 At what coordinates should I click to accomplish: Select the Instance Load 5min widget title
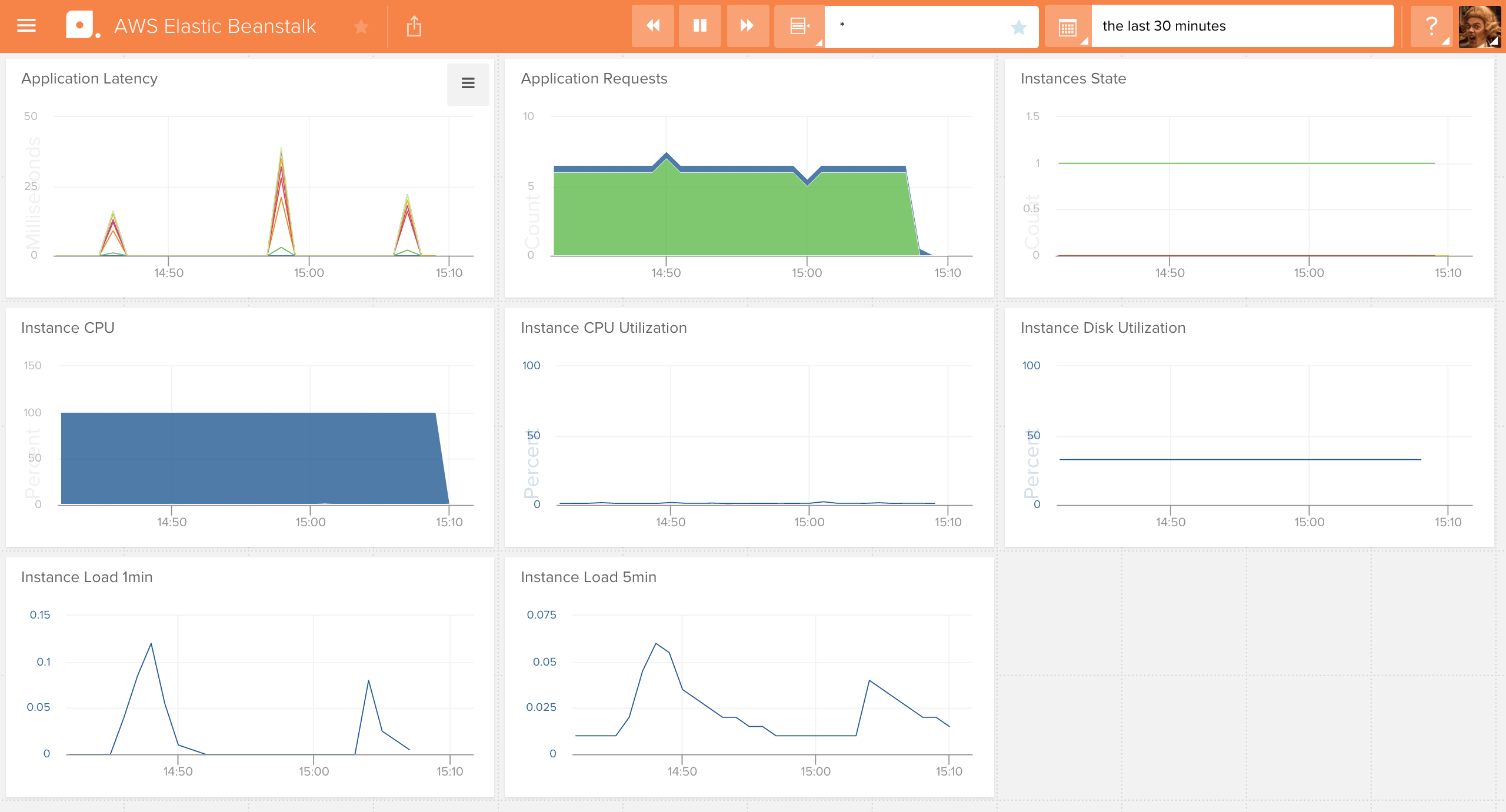[589, 577]
